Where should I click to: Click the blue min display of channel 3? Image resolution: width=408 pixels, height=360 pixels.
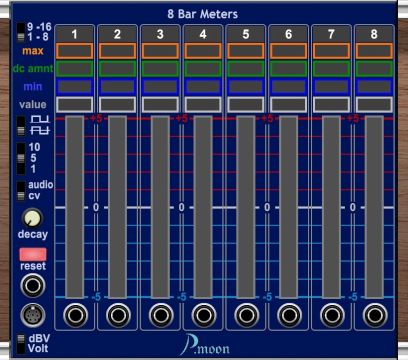tap(160, 87)
